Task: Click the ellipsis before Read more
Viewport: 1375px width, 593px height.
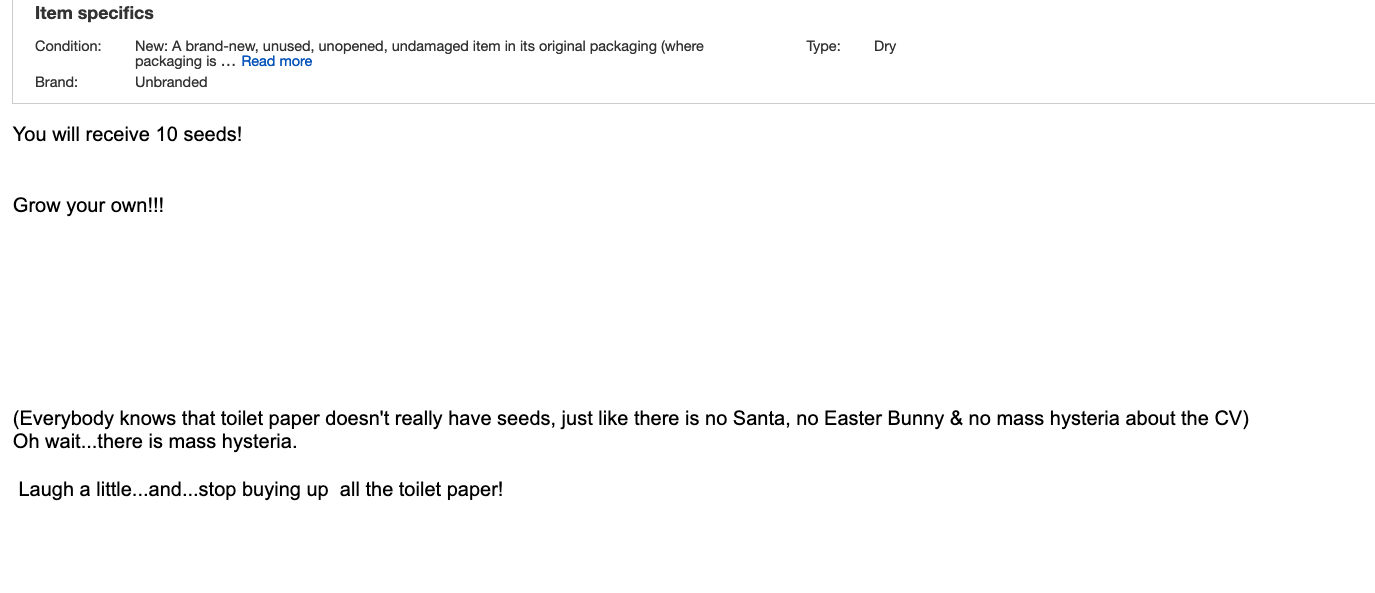Action: pyautogui.click(x=228, y=62)
